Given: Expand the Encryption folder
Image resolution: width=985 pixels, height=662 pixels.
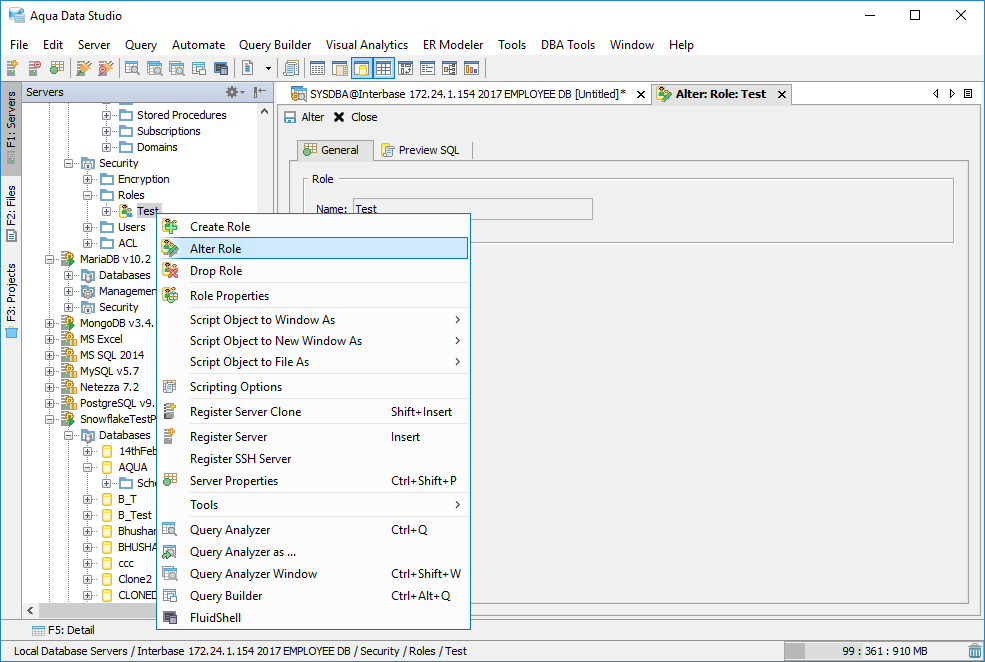Looking at the screenshot, I should pos(87,180).
